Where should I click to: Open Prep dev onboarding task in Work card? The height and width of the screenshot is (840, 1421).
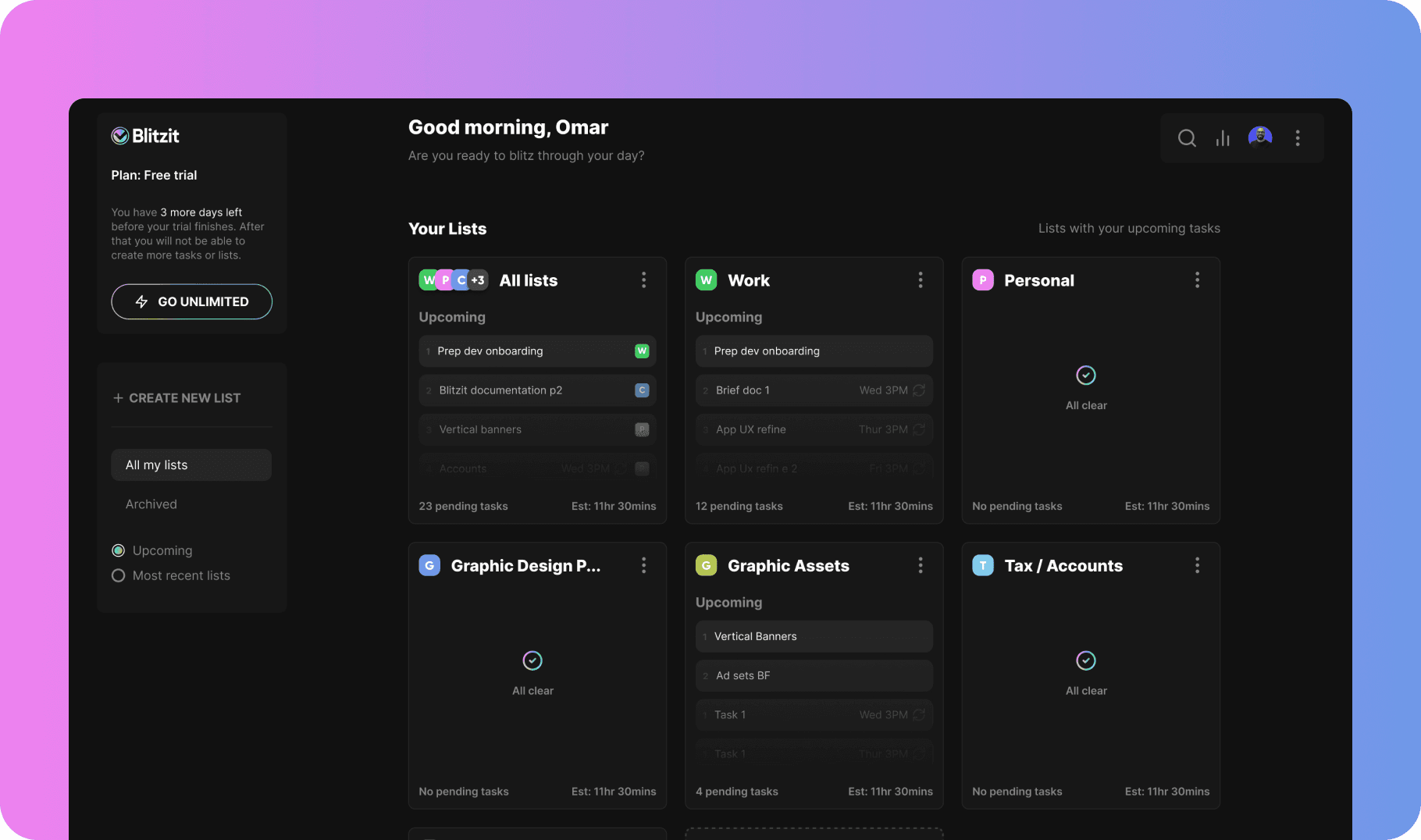click(x=814, y=351)
